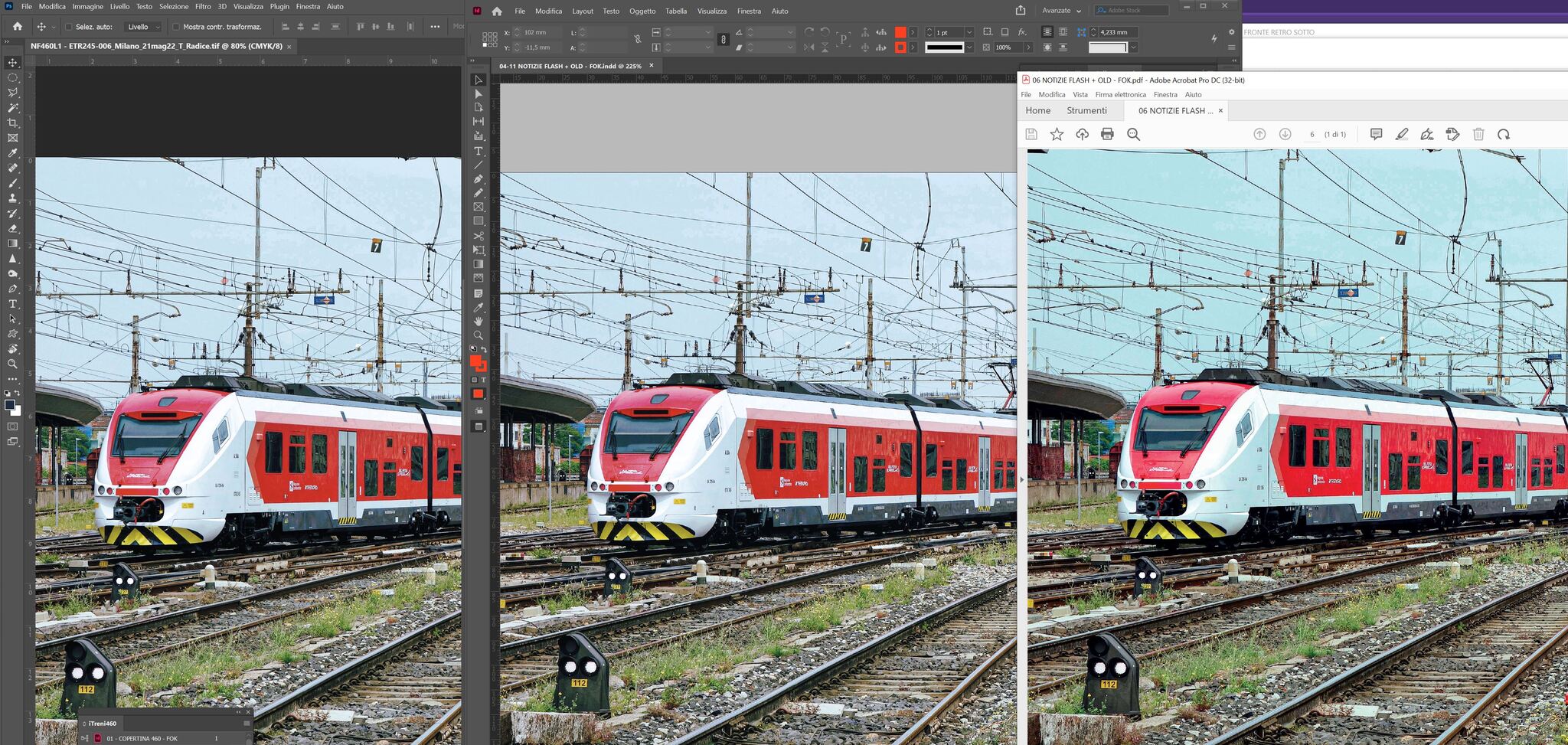
Task: Select the Hand tool in InDesign's toolbar
Action: point(479,321)
